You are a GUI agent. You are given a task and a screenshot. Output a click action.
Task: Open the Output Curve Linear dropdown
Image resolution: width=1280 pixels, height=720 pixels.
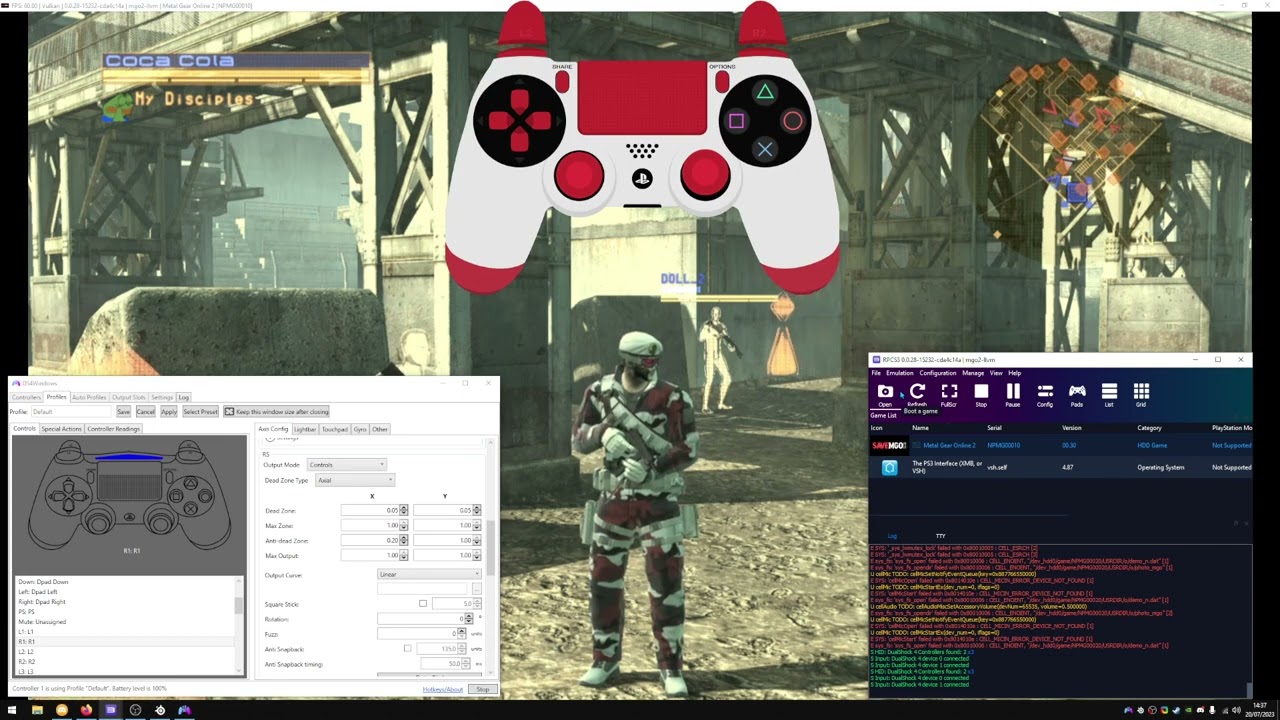point(429,575)
